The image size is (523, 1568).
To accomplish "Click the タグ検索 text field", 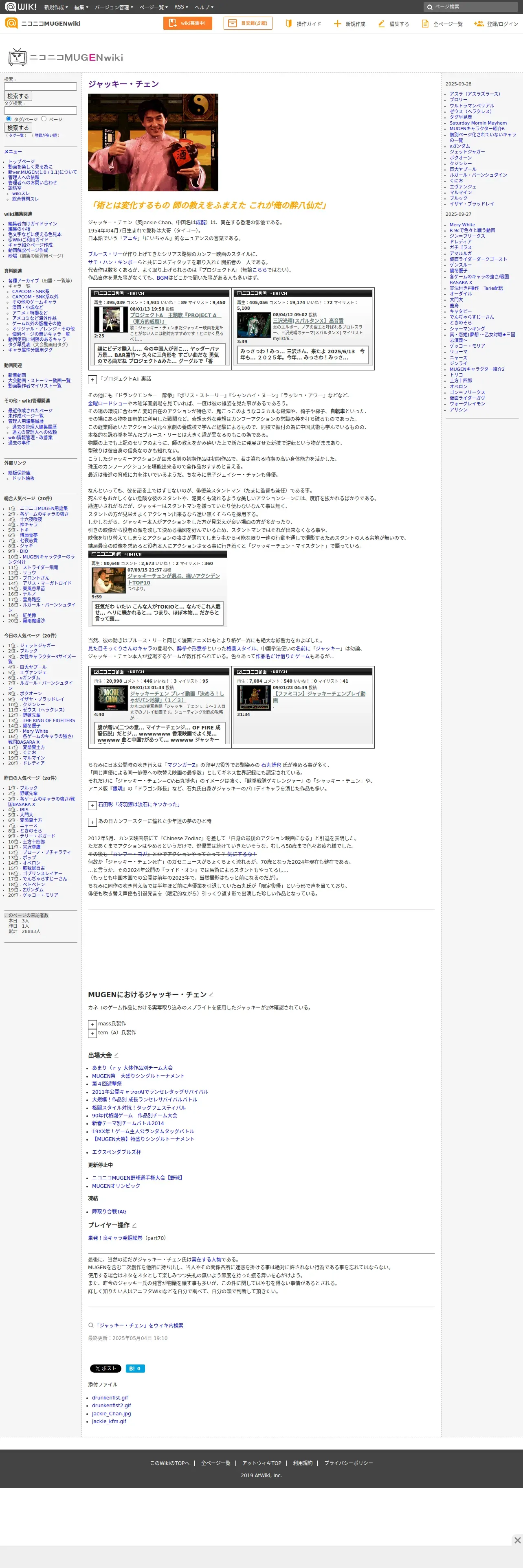I will [41, 111].
